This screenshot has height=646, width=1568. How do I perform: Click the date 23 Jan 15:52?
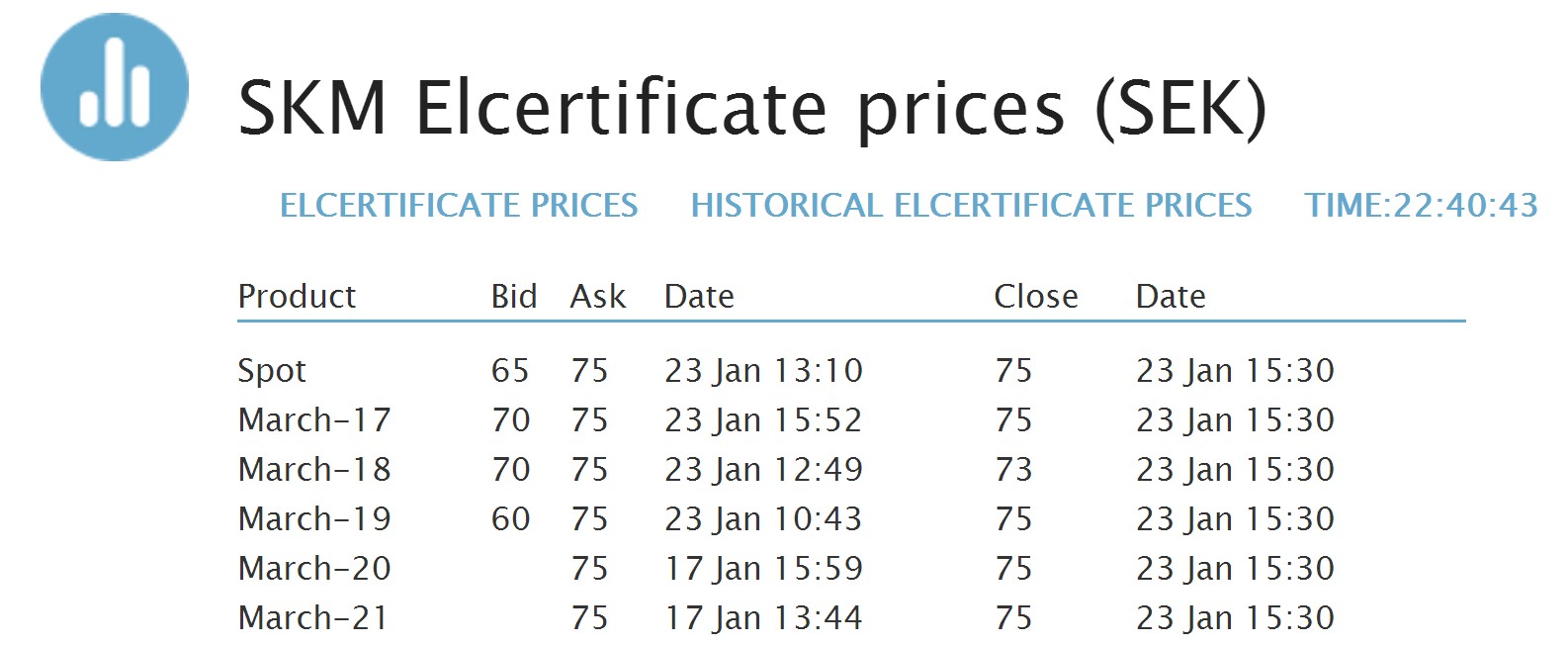point(763,420)
